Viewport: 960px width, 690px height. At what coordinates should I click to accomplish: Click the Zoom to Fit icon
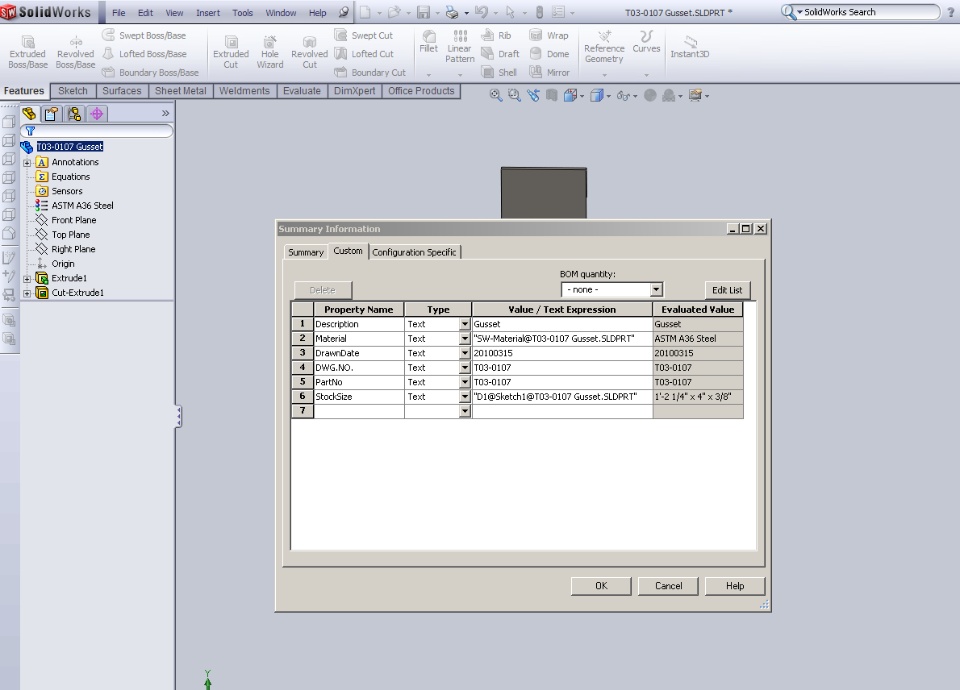(495, 96)
